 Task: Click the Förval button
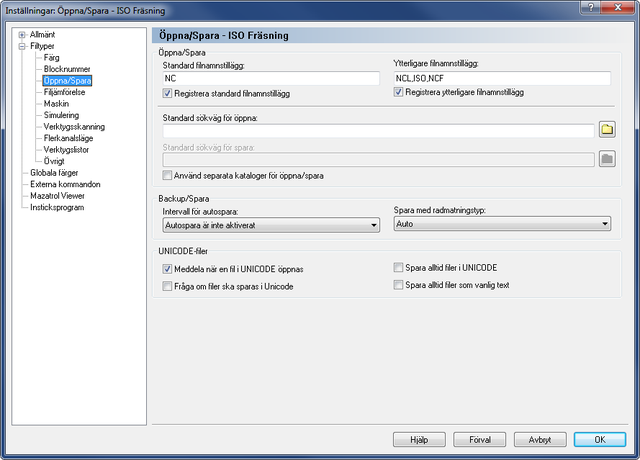480,440
